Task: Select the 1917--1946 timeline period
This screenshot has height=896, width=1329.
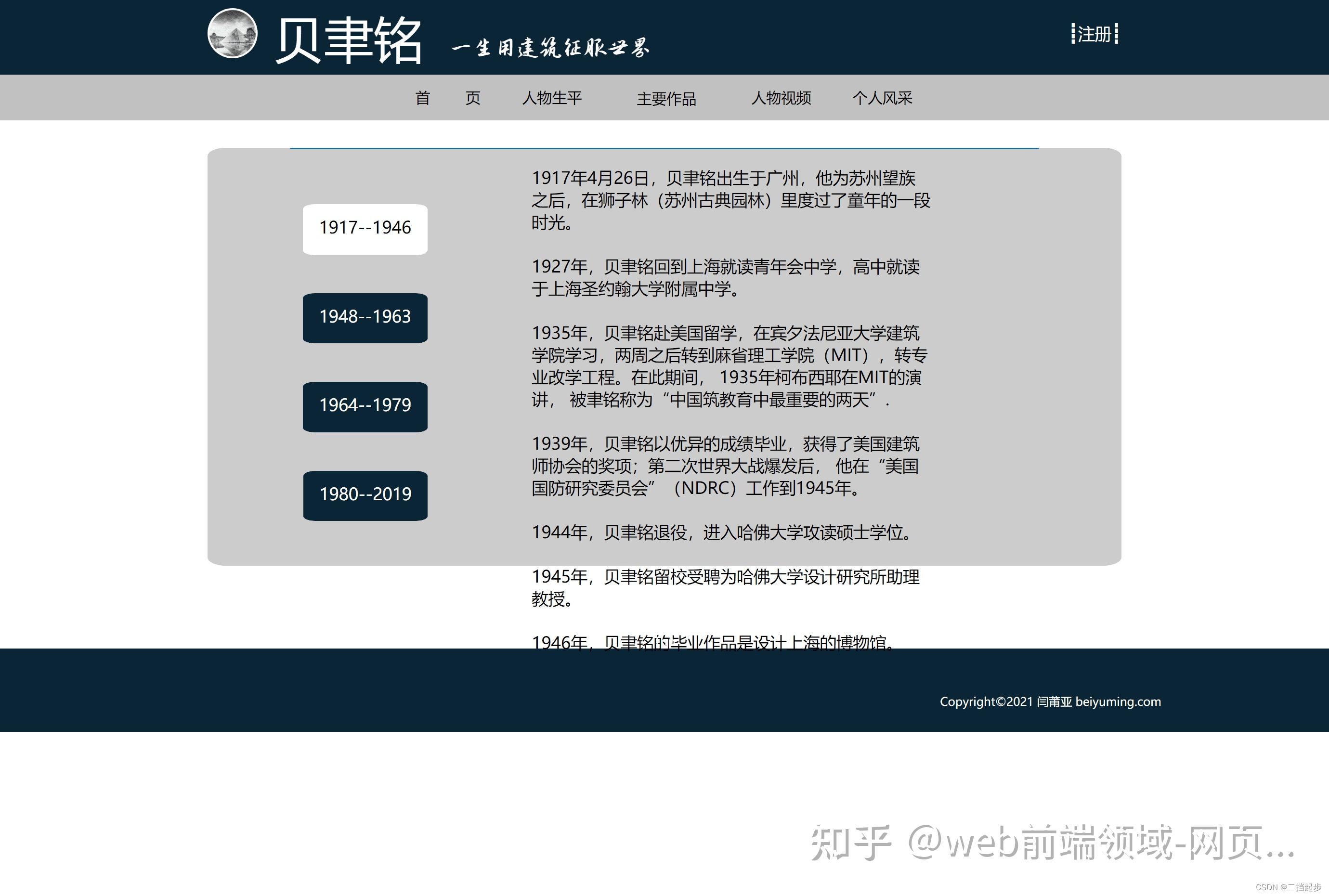Action: (364, 228)
